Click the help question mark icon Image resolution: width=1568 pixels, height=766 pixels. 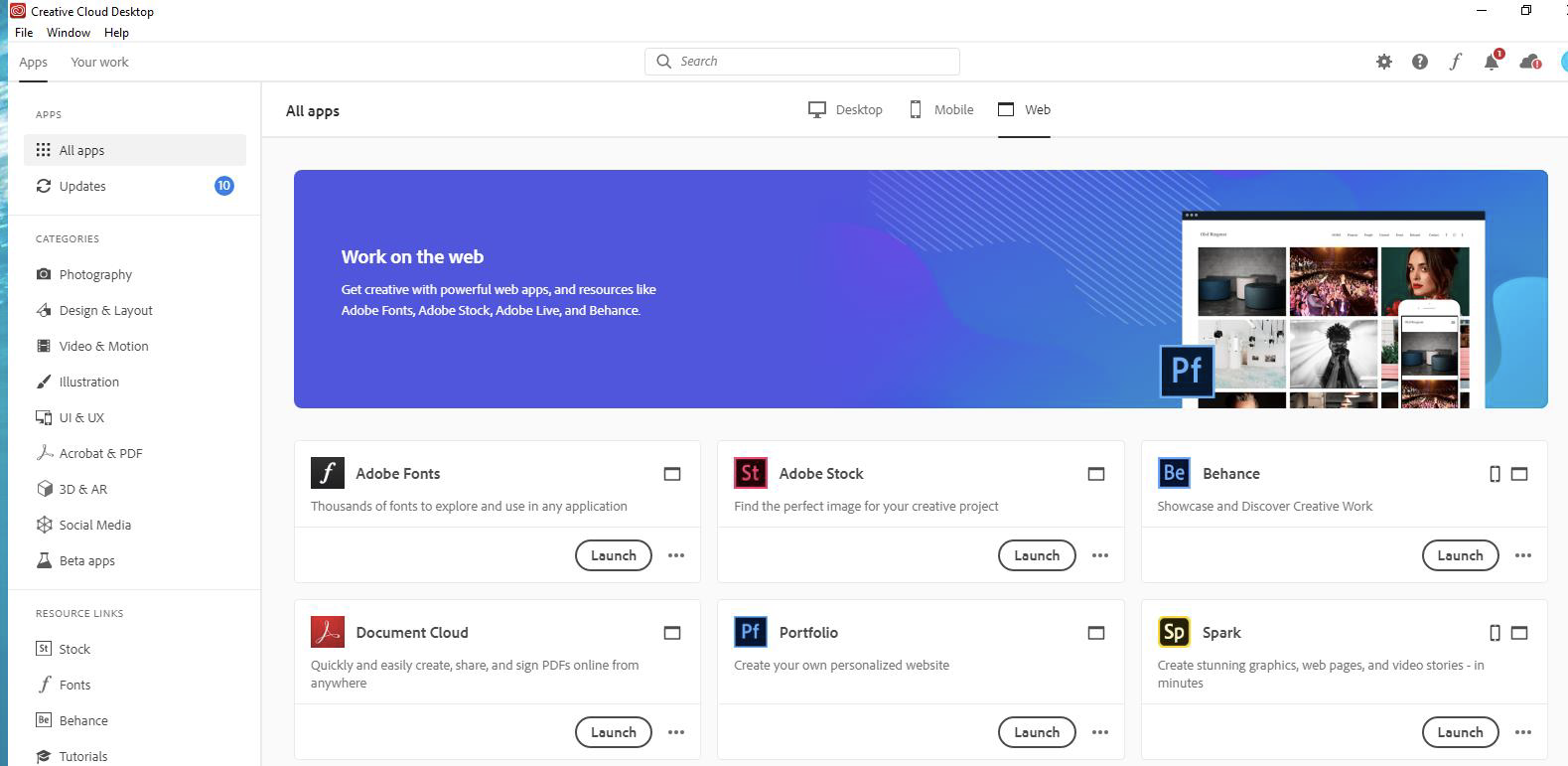(1419, 62)
